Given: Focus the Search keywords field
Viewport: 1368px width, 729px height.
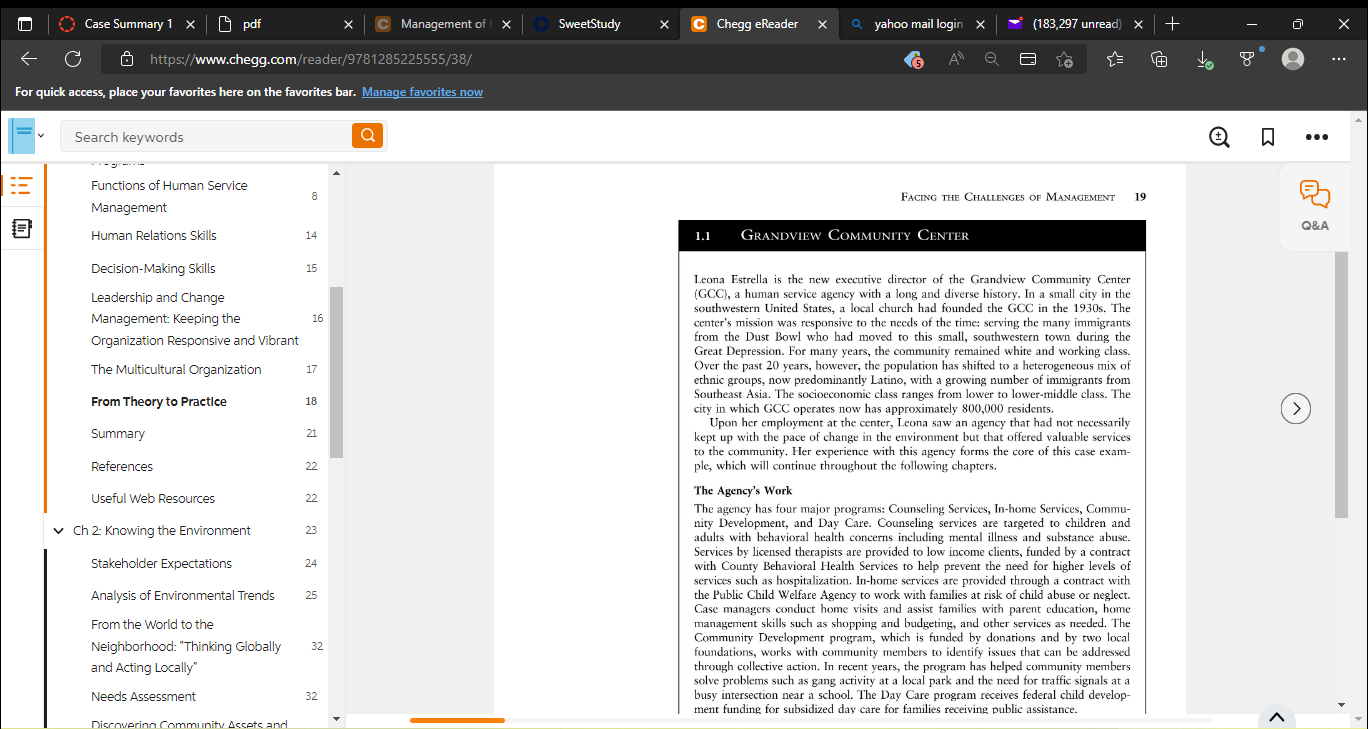Looking at the screenshot, I should point(207,137).
